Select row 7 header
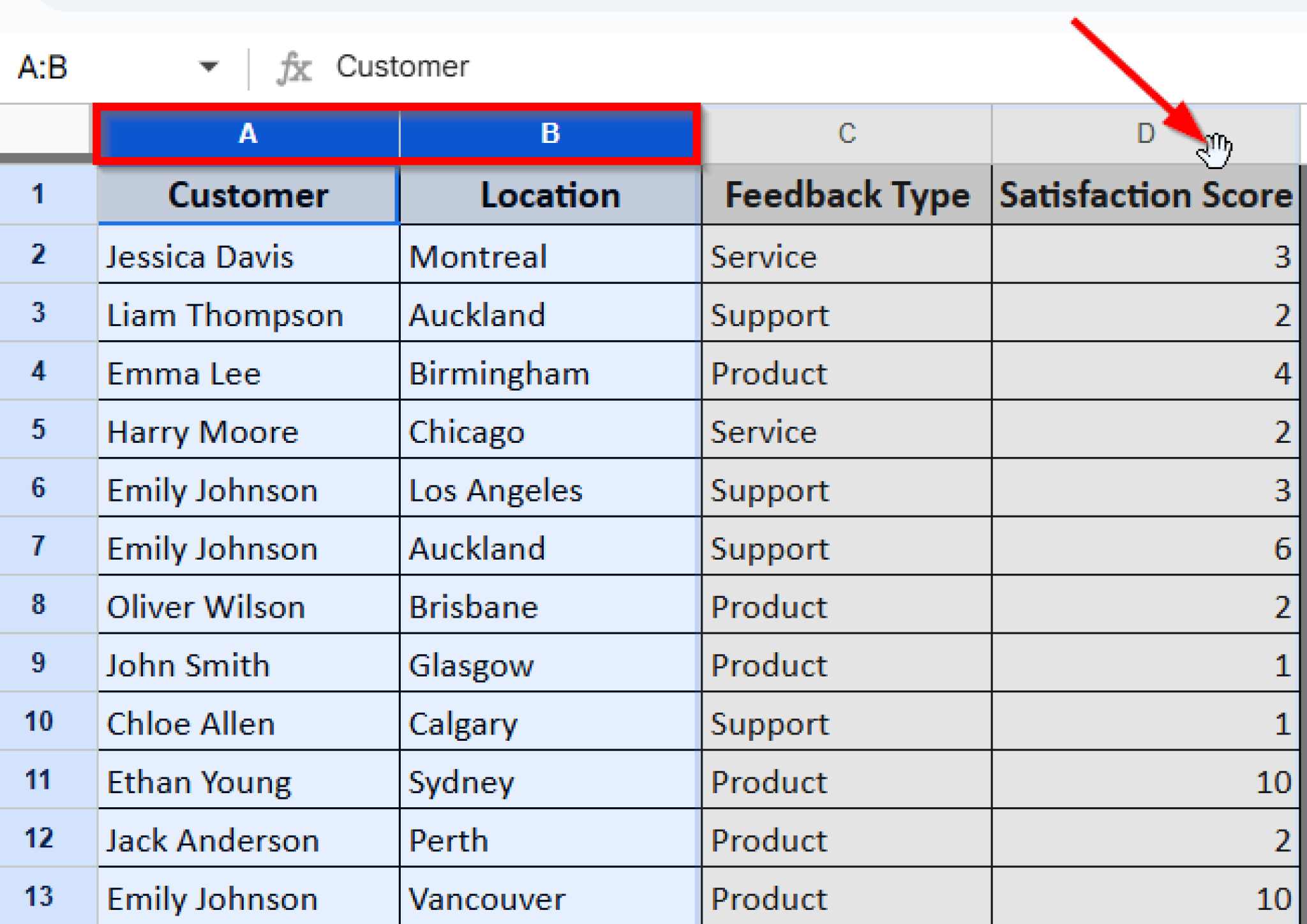The image size is (1307, 924). pyautogui.click(x=38, y=547)
